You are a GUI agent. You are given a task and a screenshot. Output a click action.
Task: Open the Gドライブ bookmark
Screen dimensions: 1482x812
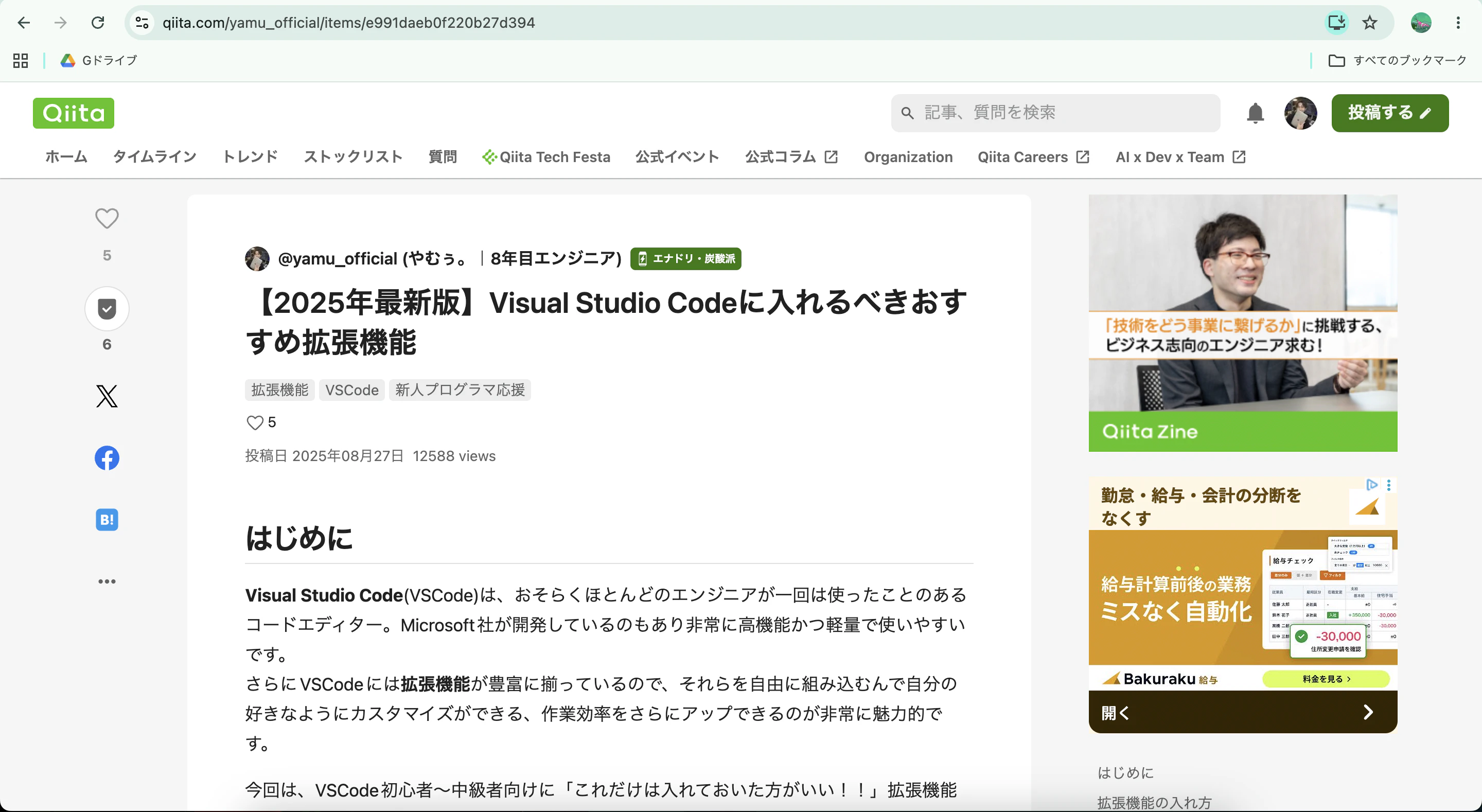coord(99,60)
